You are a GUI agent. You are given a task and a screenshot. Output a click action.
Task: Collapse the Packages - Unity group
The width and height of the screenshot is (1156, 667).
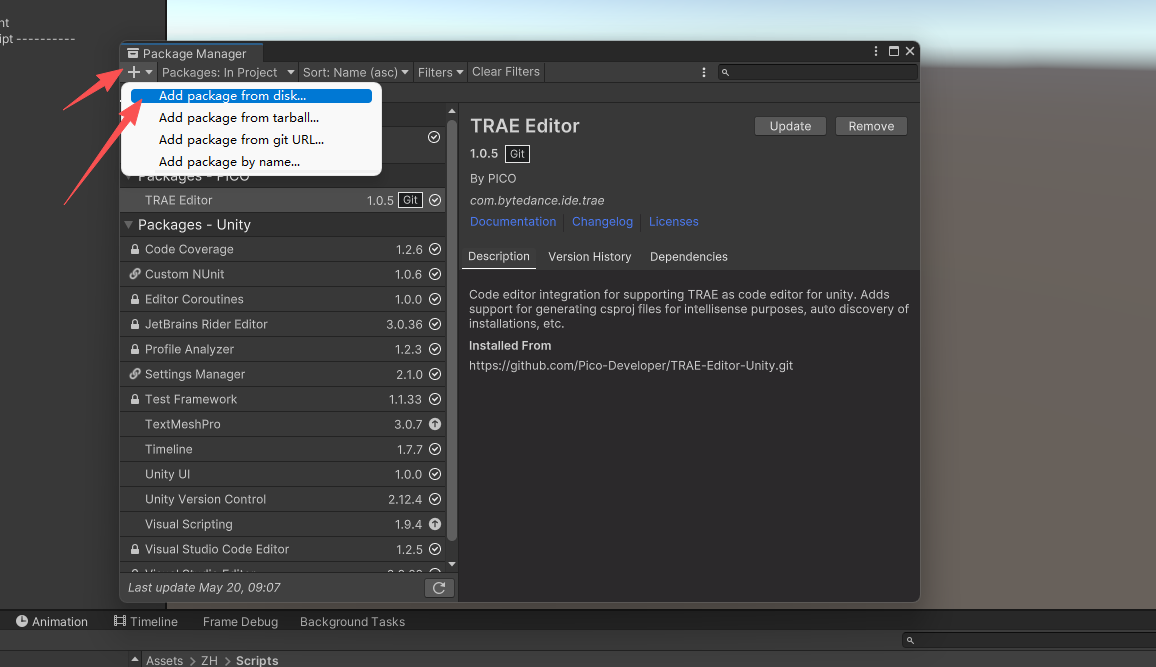[x=128, y=225]
